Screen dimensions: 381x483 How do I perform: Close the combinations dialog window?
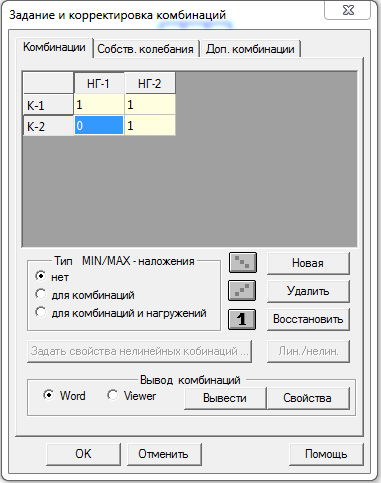tap(348, 10)
